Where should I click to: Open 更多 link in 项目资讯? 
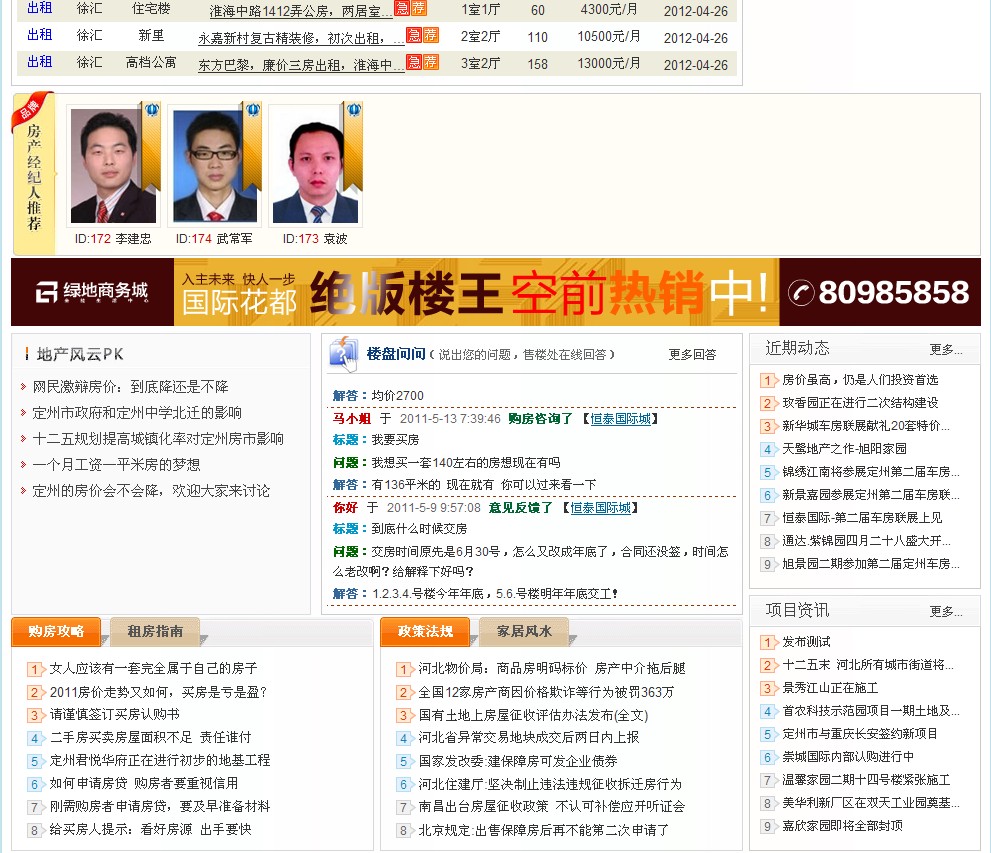(946, 611)
